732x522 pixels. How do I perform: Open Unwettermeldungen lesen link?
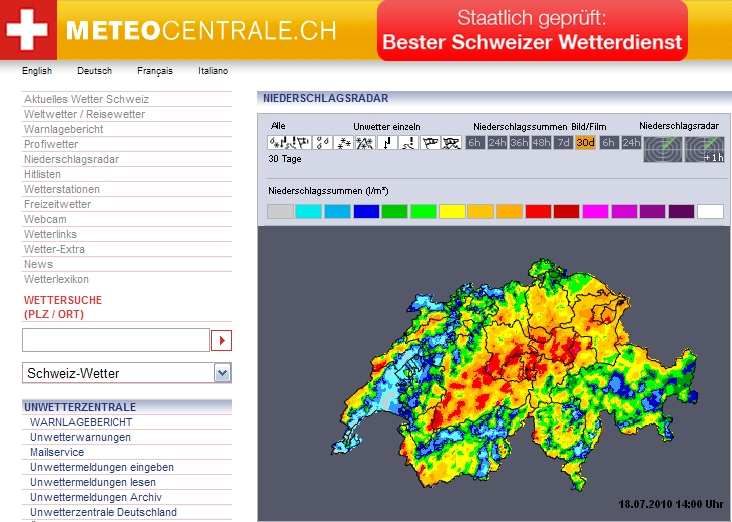93,482
